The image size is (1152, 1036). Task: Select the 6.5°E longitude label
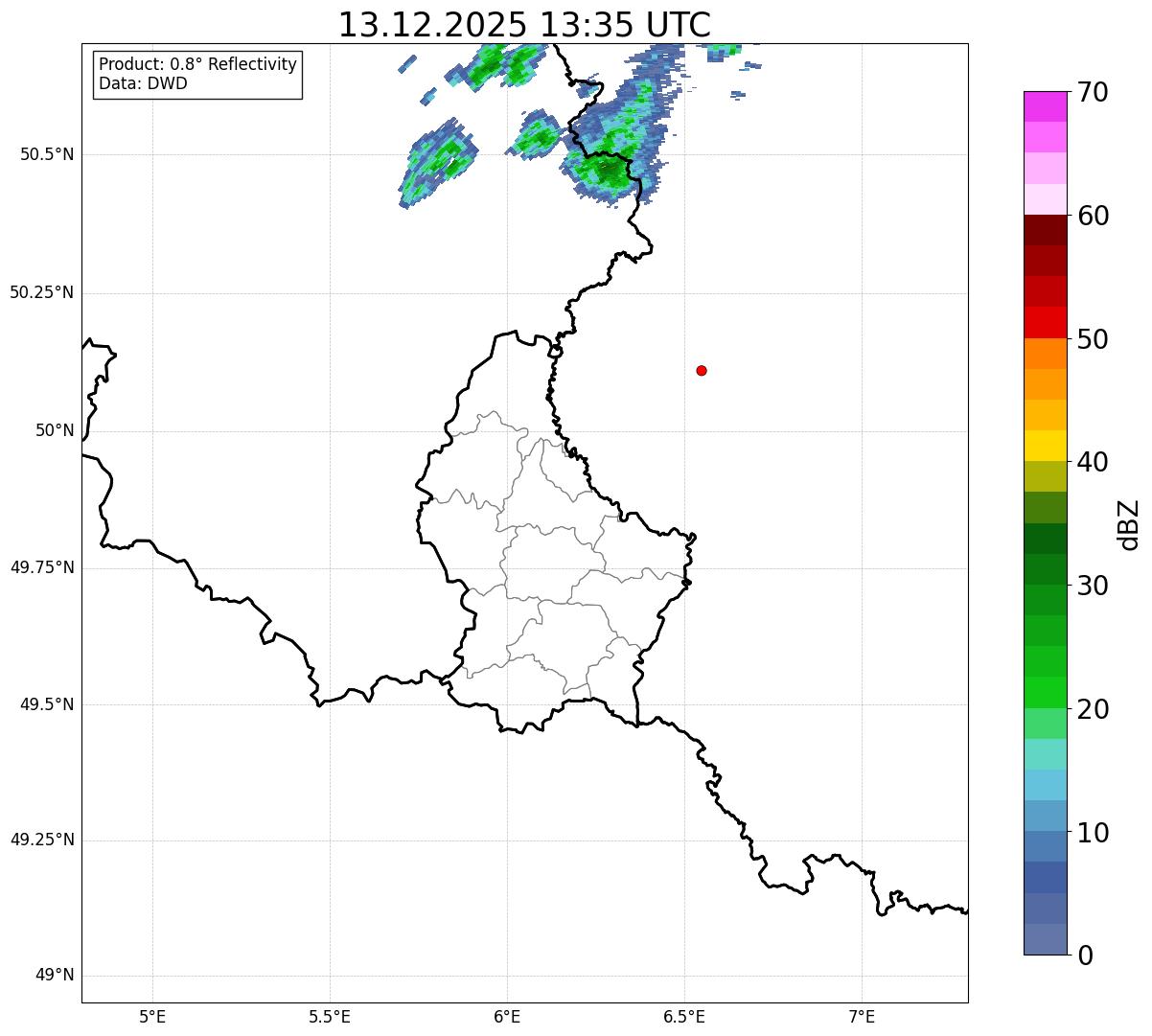(x=684, y=1016)
